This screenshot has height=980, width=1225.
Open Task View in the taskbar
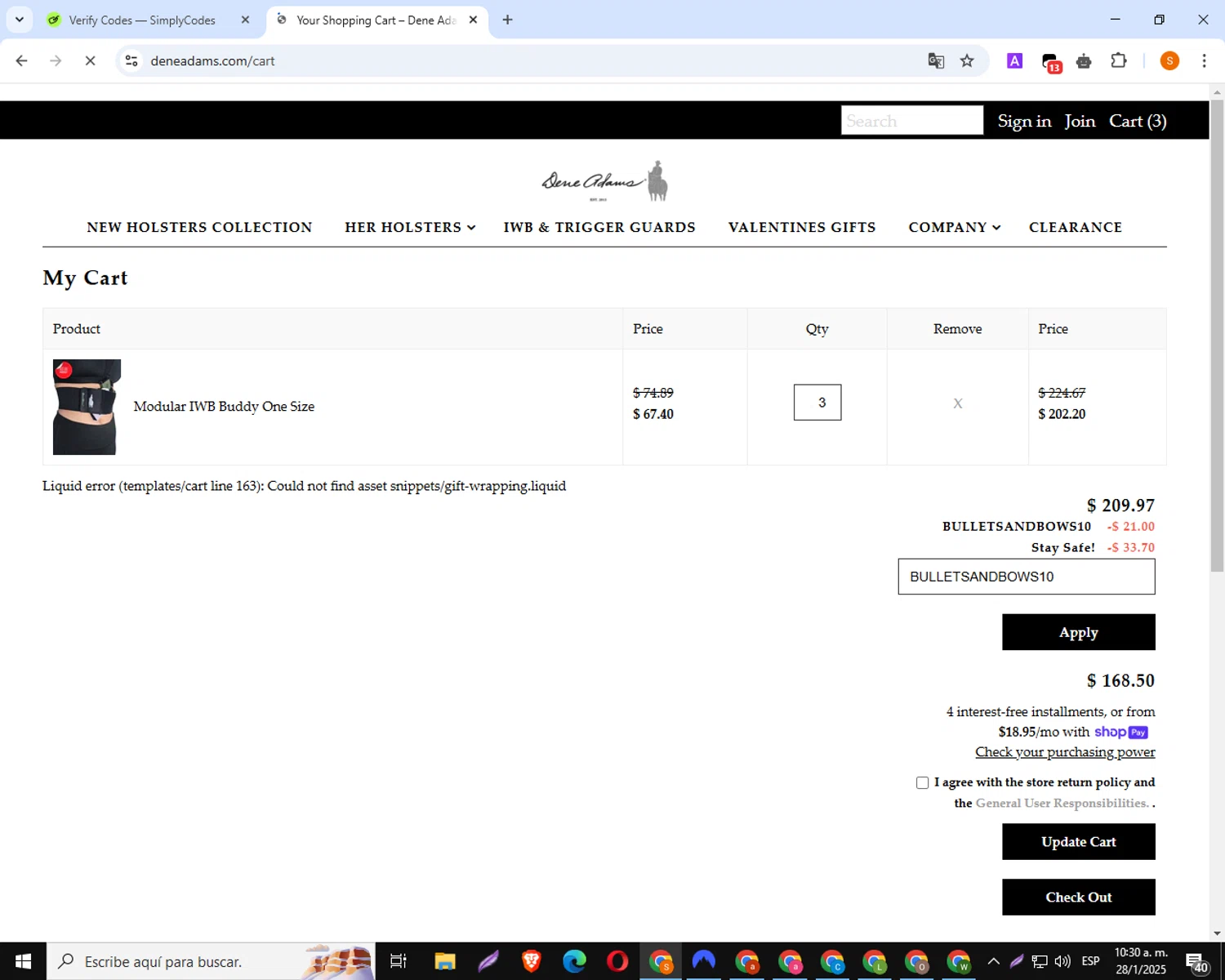(398, 961)
